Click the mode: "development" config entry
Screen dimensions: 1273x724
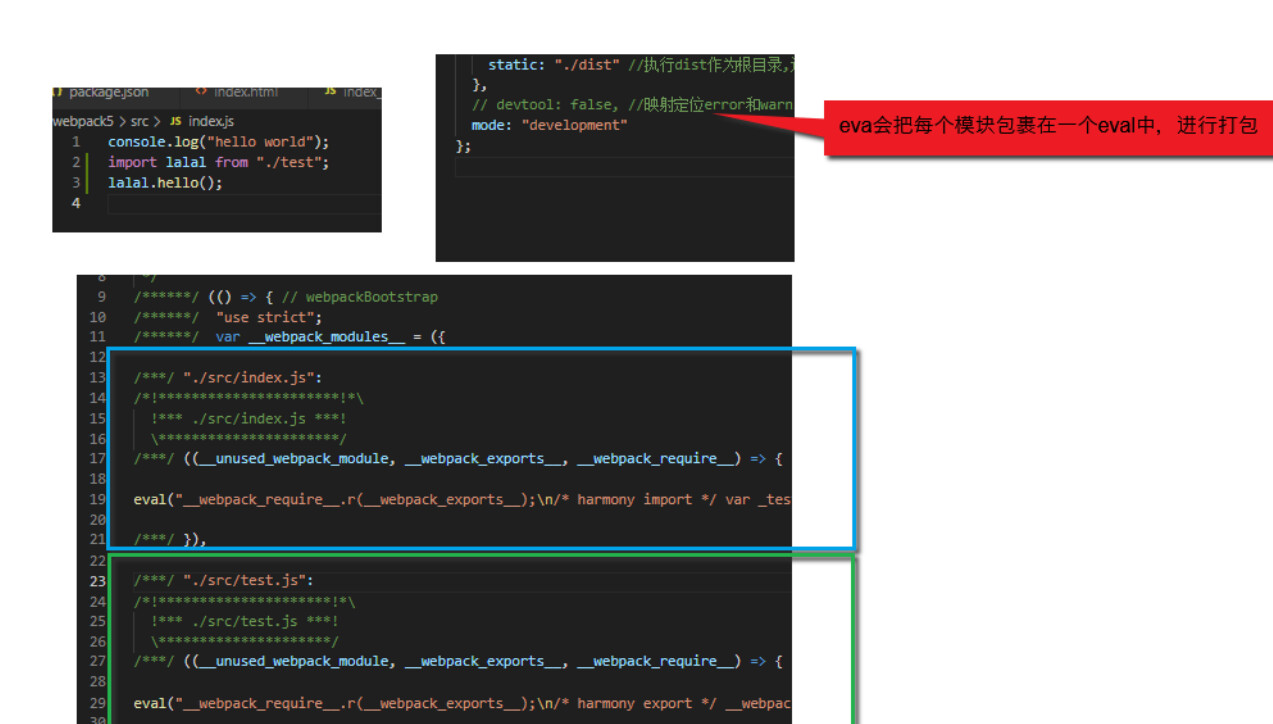[x=549, y=125]
